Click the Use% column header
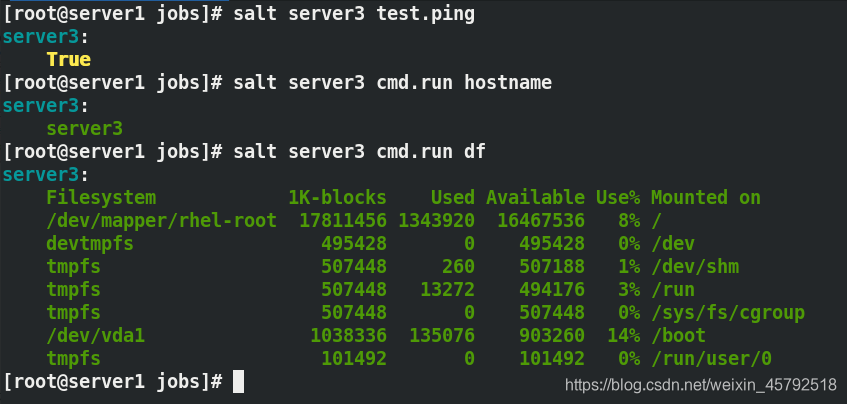The image size is (847, 404). [x=618, y=198]
